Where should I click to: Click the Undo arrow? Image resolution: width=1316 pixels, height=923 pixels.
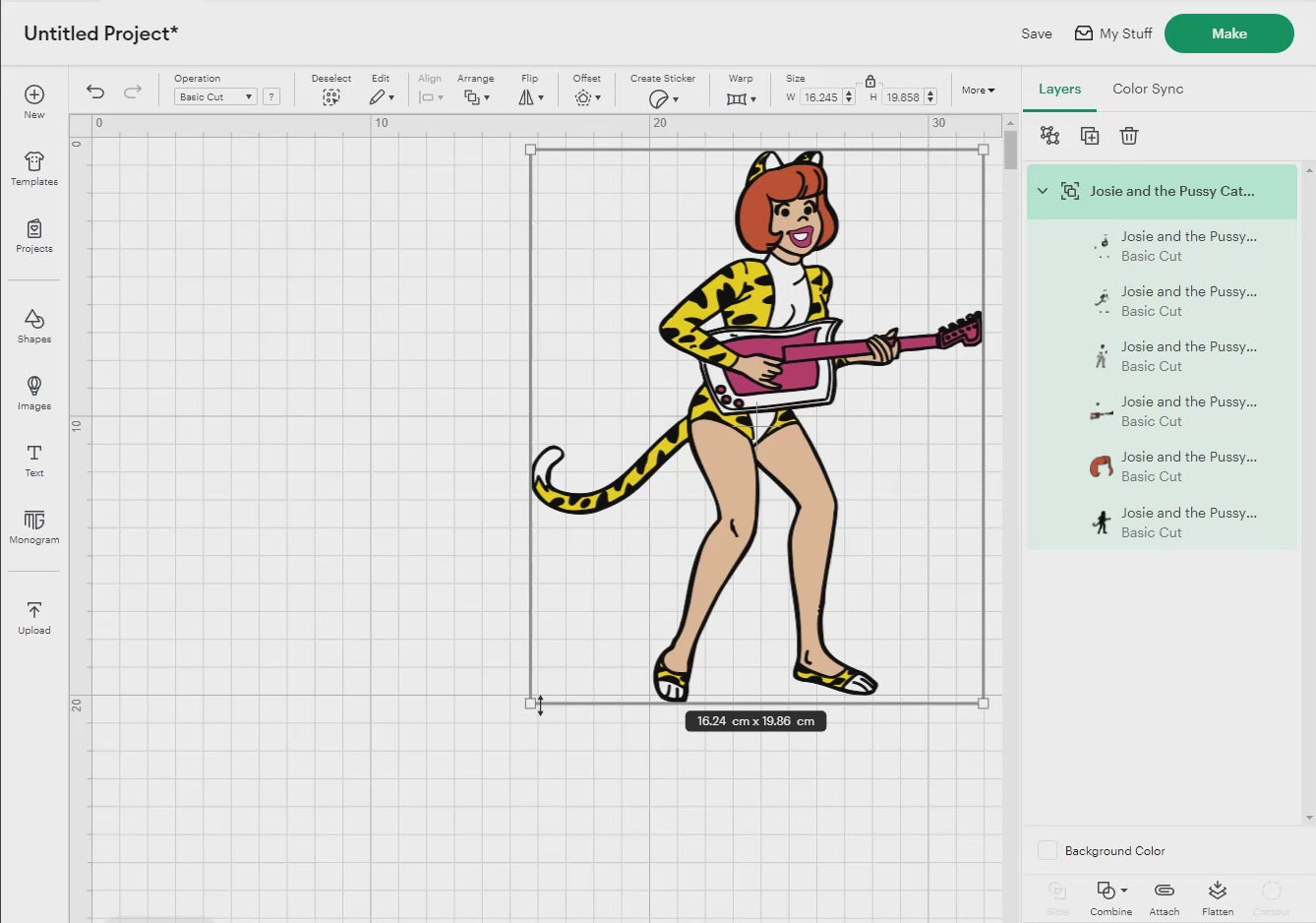click(95, 92)
